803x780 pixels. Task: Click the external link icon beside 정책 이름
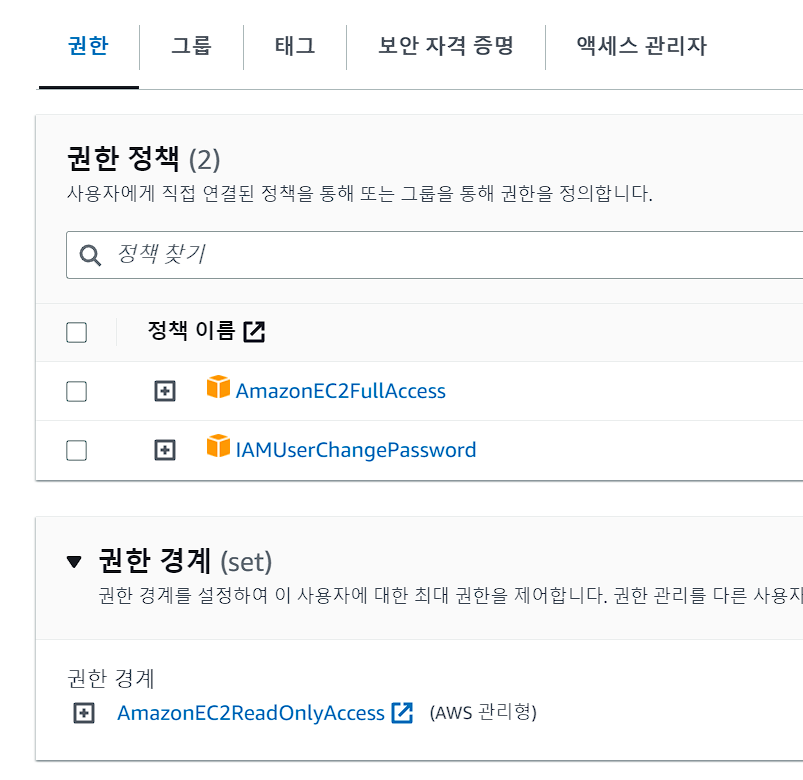coord(254,331)
